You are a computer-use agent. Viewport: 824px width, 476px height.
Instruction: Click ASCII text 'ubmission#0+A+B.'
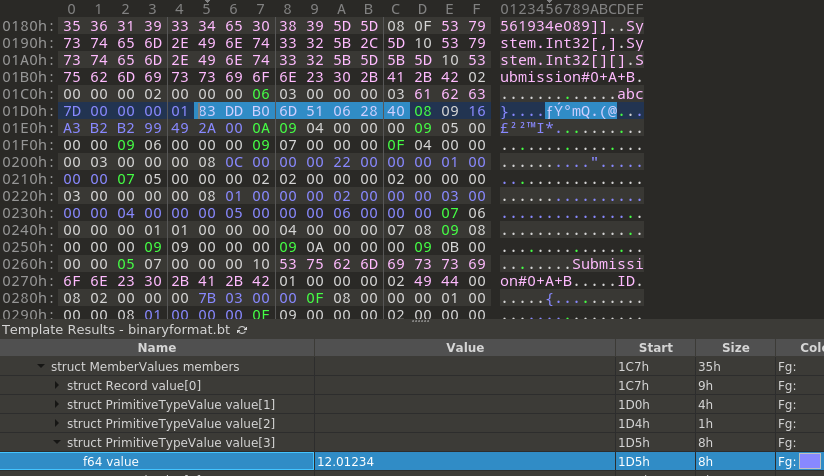click(x=572, y=77)
